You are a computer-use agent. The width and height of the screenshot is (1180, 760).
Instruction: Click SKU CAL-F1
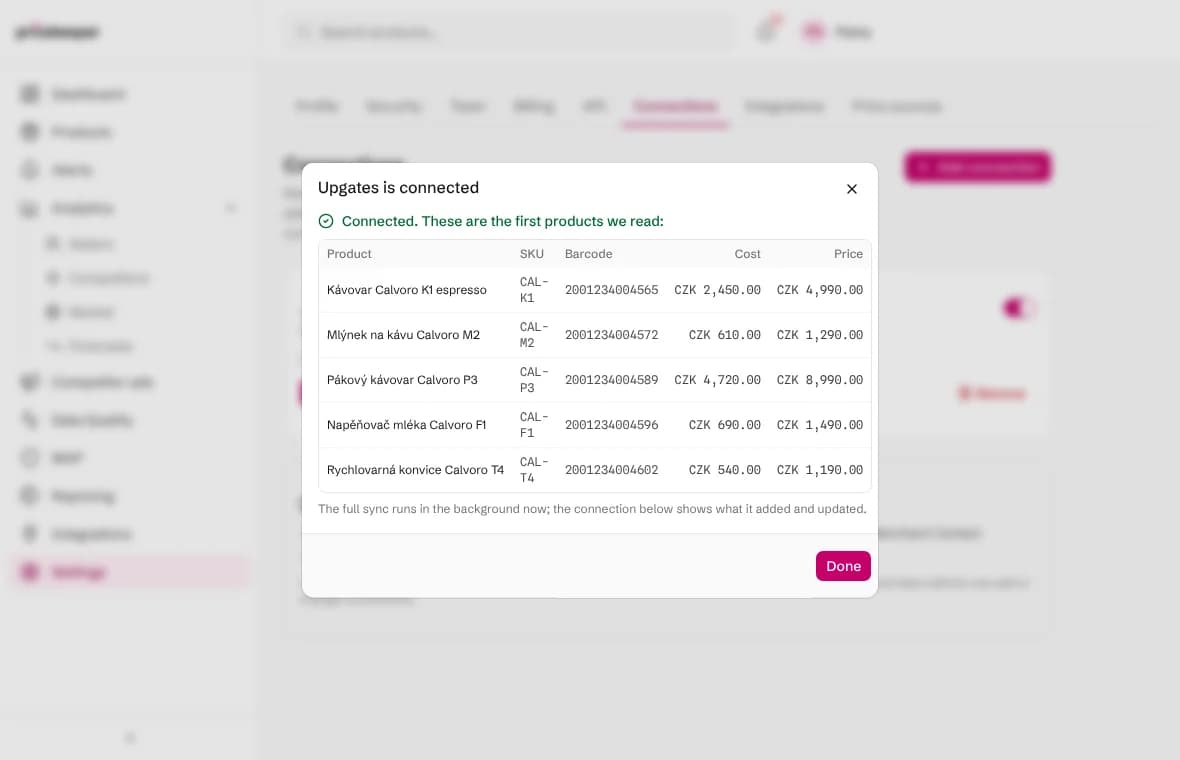point(534,424)
